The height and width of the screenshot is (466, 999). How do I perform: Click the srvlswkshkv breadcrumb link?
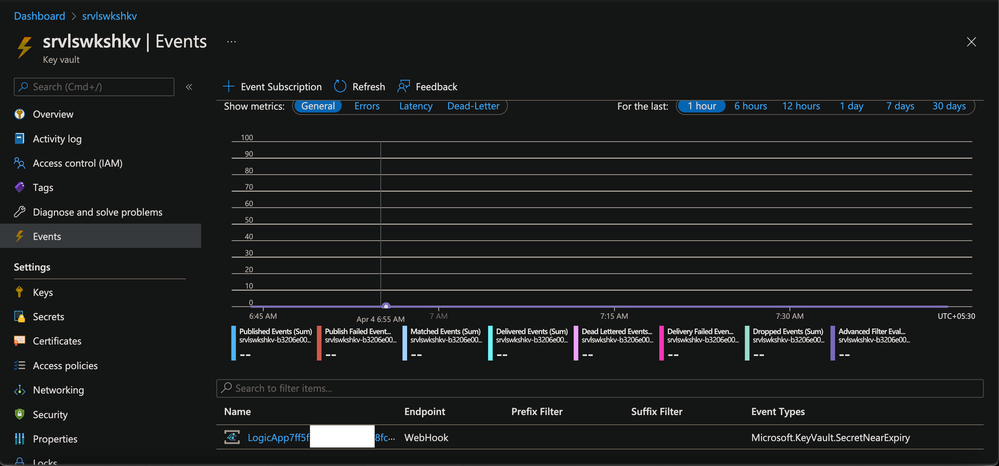click(110, 16)
